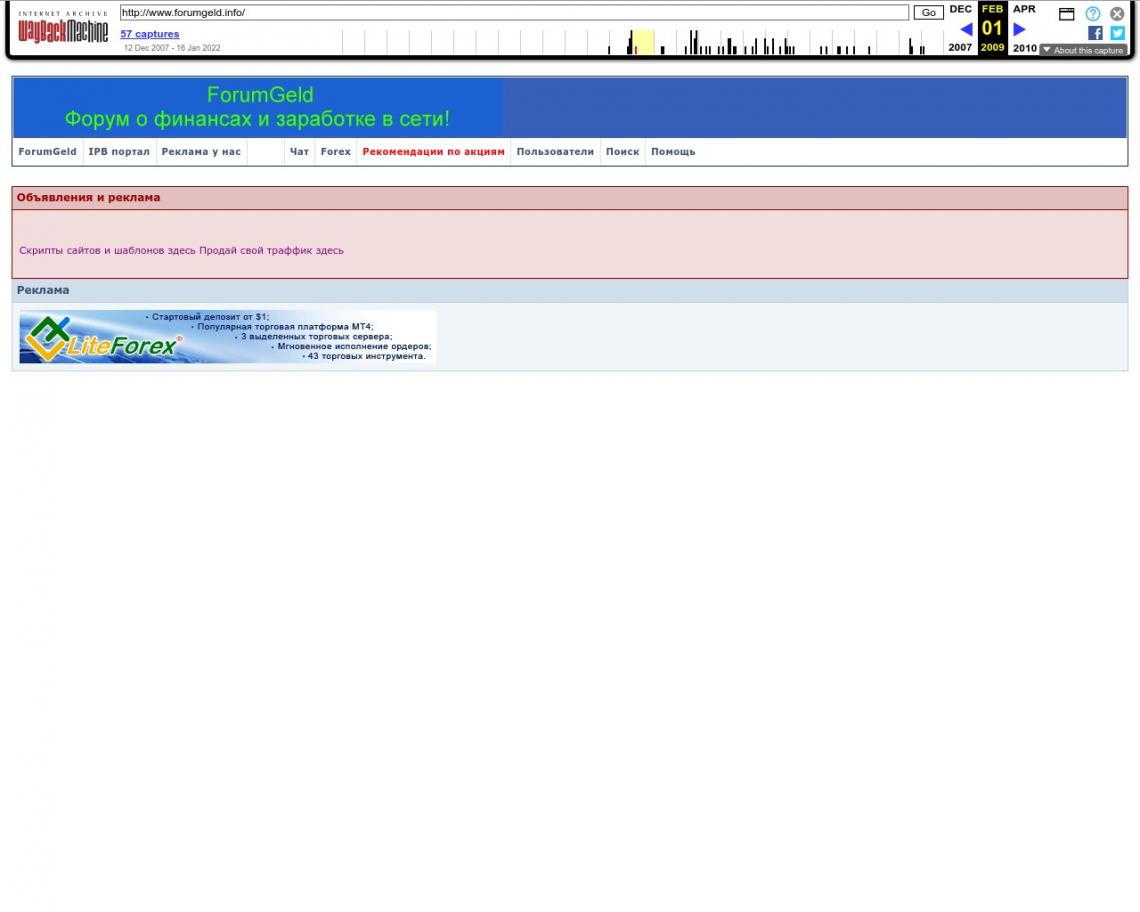Click the FEB 01 2009 current date

tap(992, 28)
